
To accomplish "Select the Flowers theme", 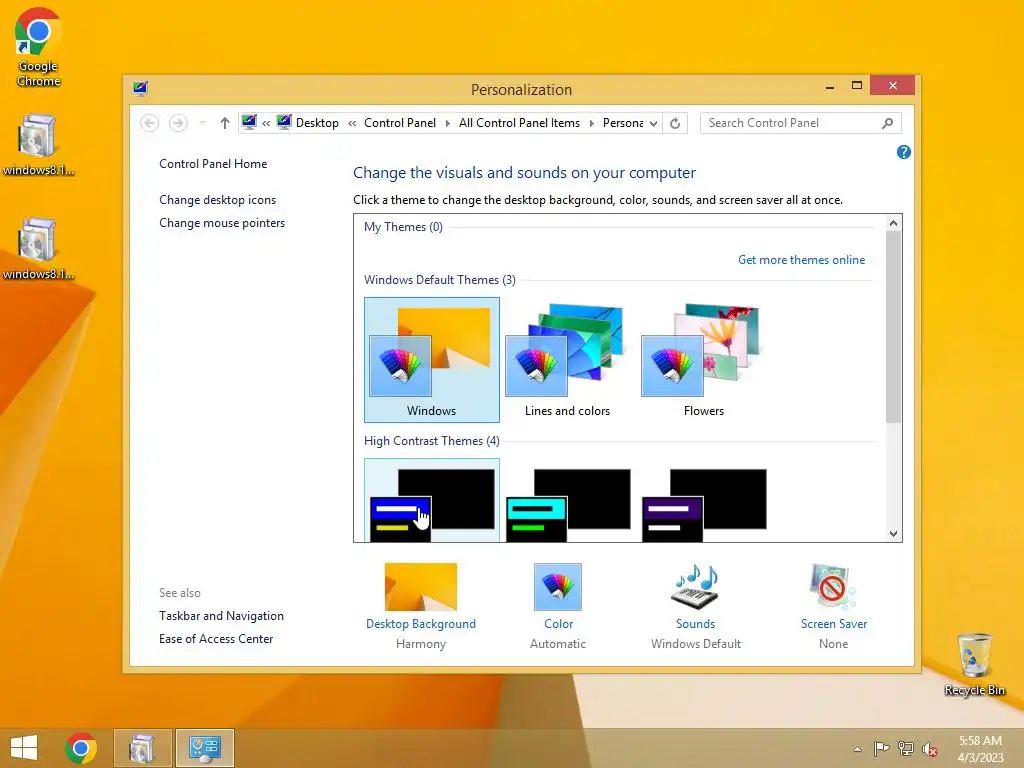I will pyautogui.click(x=703, y=360).
